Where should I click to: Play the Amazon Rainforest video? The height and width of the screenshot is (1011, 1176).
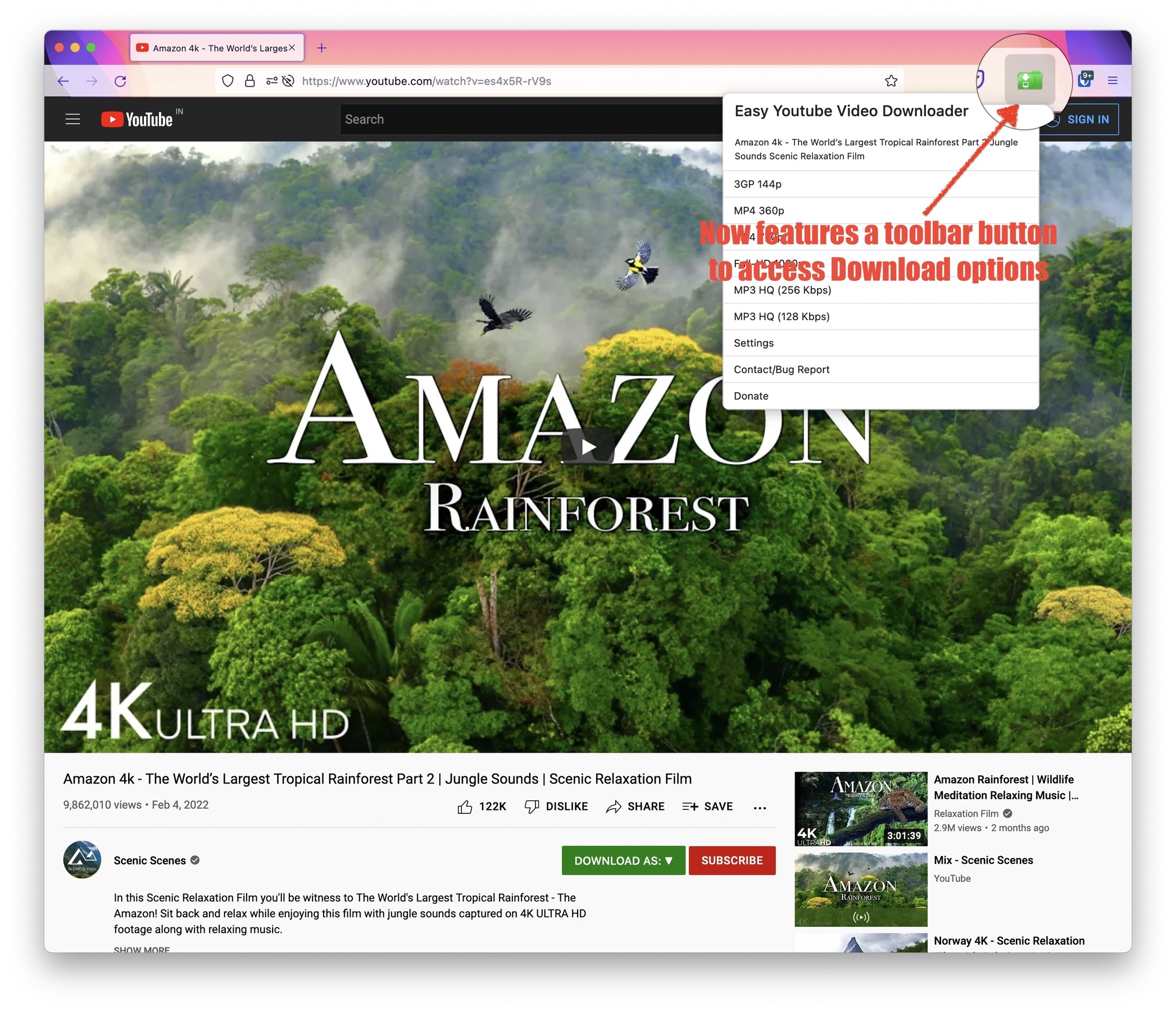[587, 446]
